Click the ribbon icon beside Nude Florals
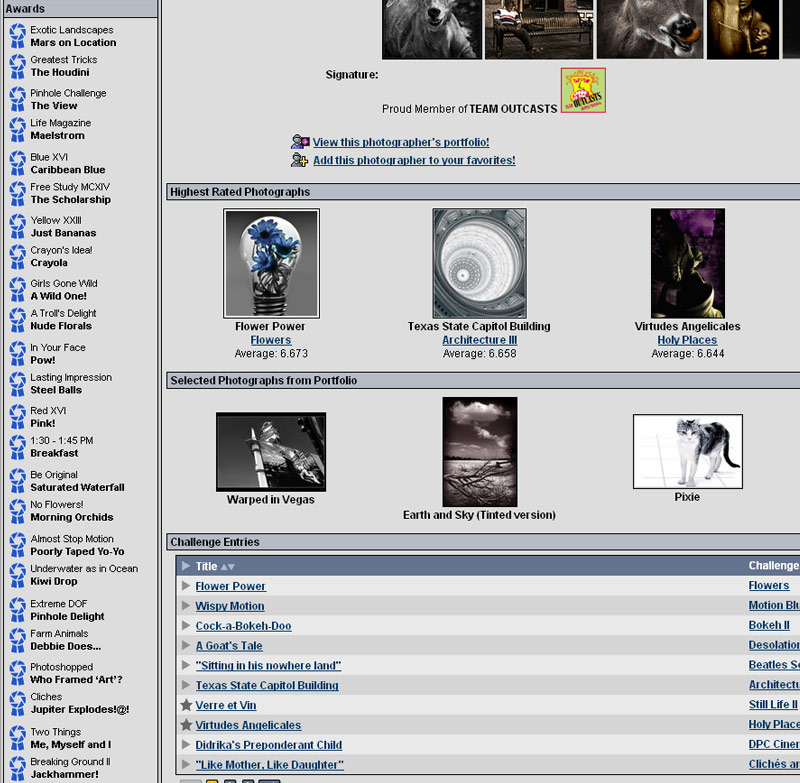 click(x=17, y=320)
